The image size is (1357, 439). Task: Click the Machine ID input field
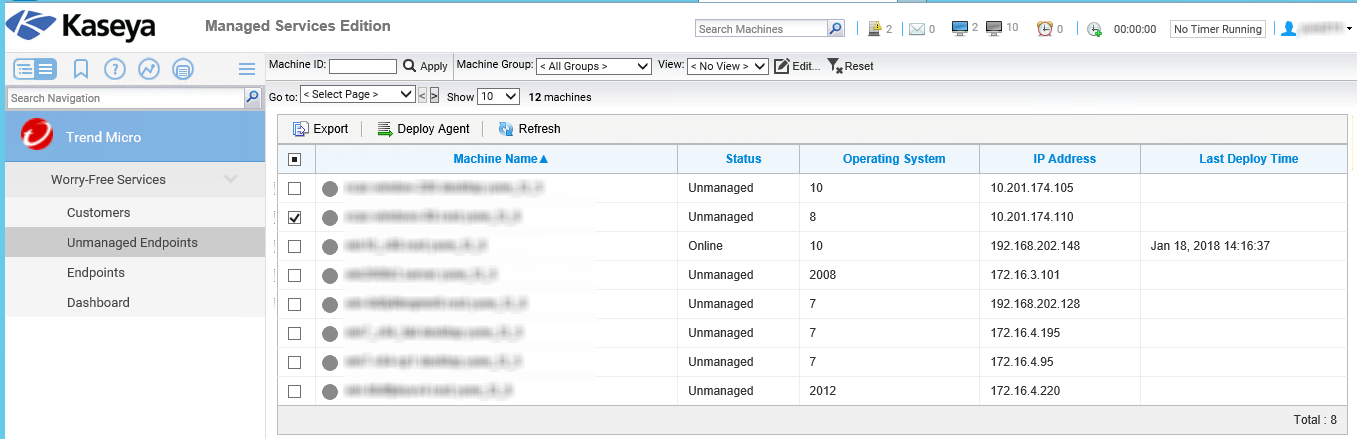(x=363, y=66)
